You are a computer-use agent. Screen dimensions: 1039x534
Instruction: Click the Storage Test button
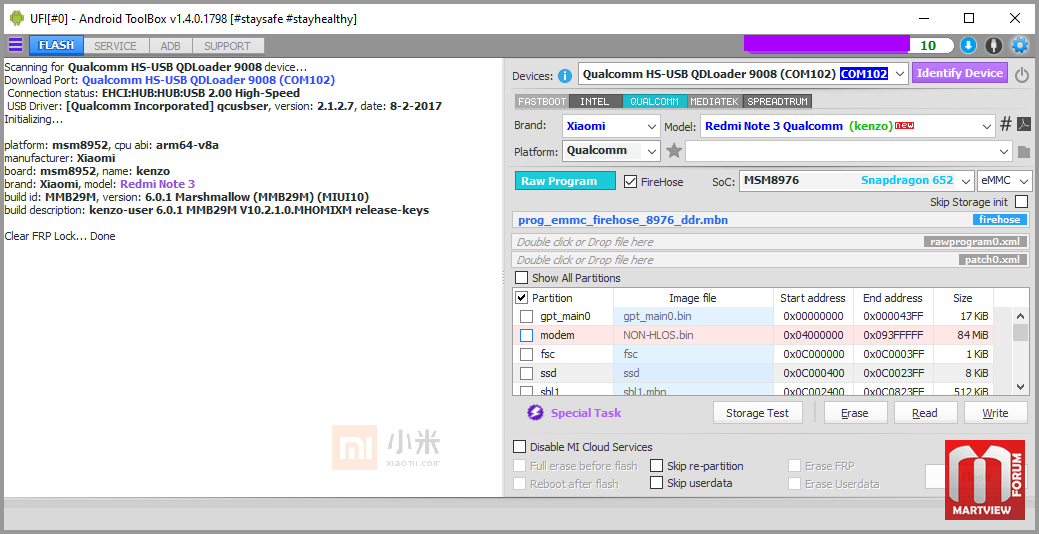(x=757, y=413)
